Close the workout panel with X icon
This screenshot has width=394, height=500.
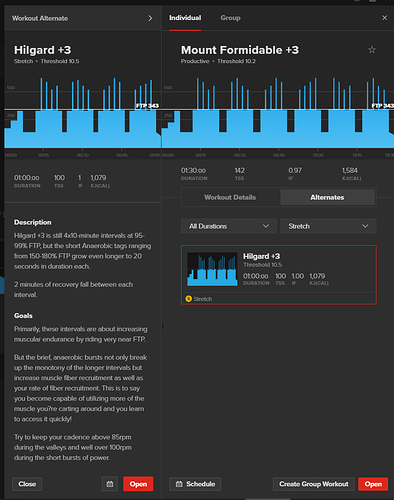[384, 18]
